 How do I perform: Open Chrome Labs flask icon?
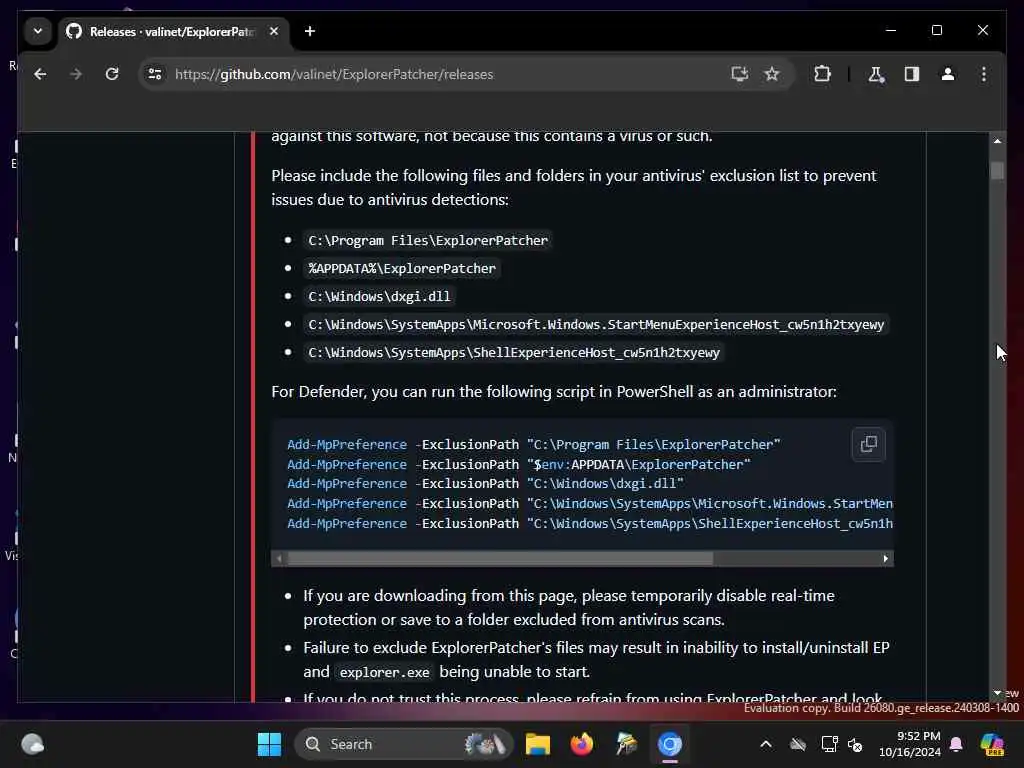click(x=876, y=74)
